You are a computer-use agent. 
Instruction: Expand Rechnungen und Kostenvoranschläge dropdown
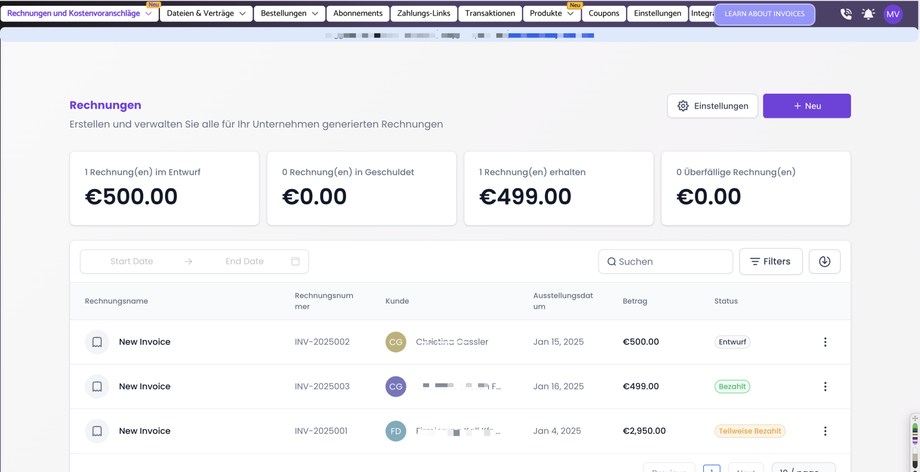click(80, 14)
